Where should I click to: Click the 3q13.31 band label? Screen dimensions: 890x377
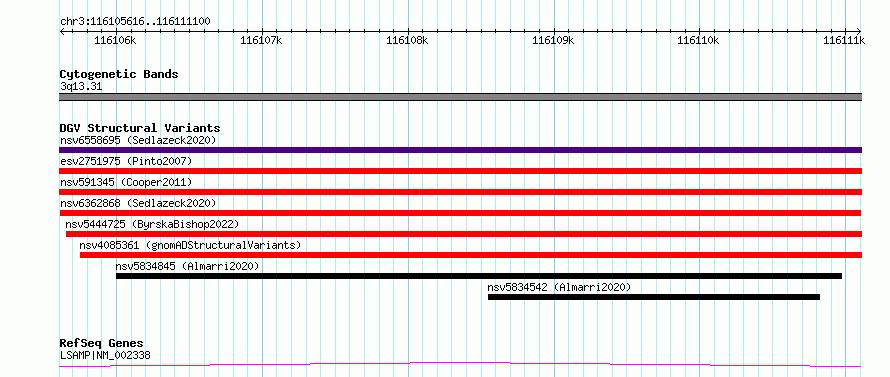[81, 87]
